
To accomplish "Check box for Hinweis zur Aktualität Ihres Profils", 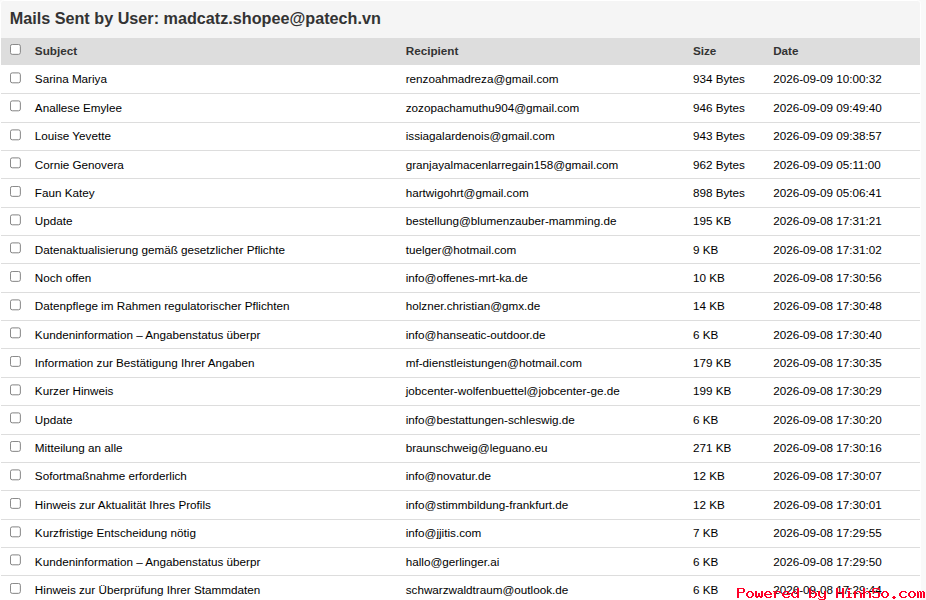I will (x=15, y=504).
